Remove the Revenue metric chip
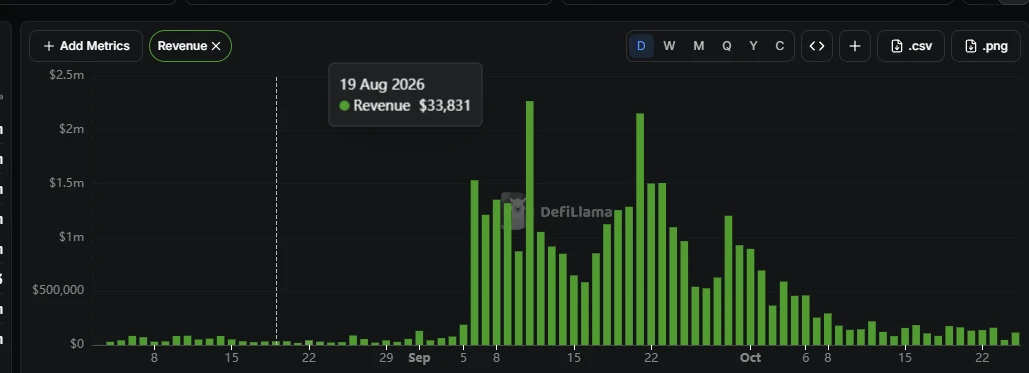The image size is (1029, 373). pyautogui.click(x=216, y=46)
